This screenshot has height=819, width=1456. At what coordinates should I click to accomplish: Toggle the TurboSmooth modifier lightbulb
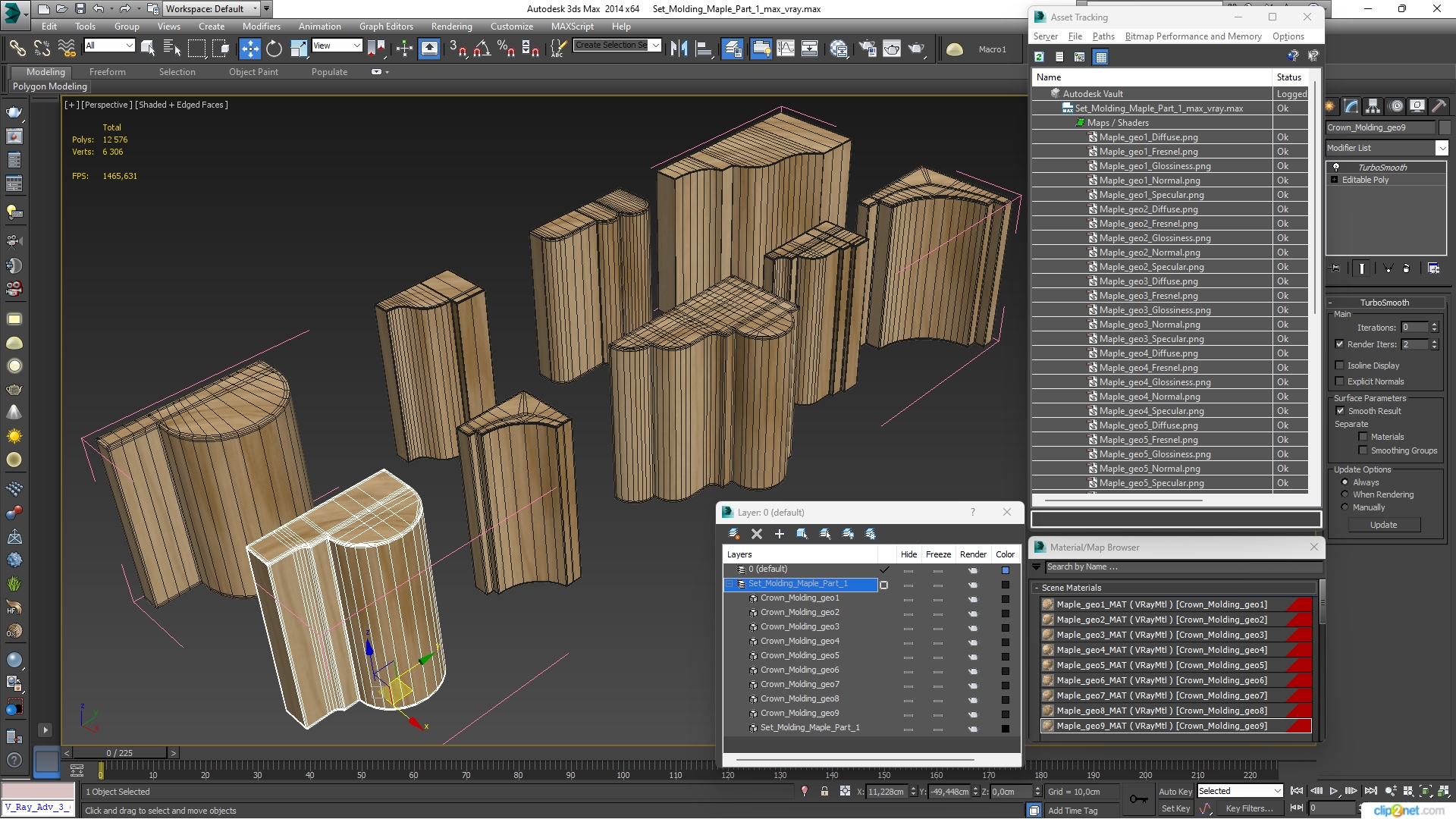(x=1336, y=168)
